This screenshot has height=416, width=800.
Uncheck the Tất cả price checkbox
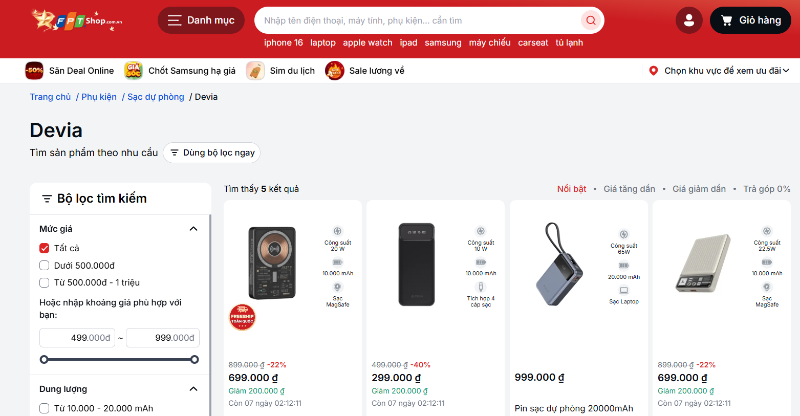[x=44, y=248]
